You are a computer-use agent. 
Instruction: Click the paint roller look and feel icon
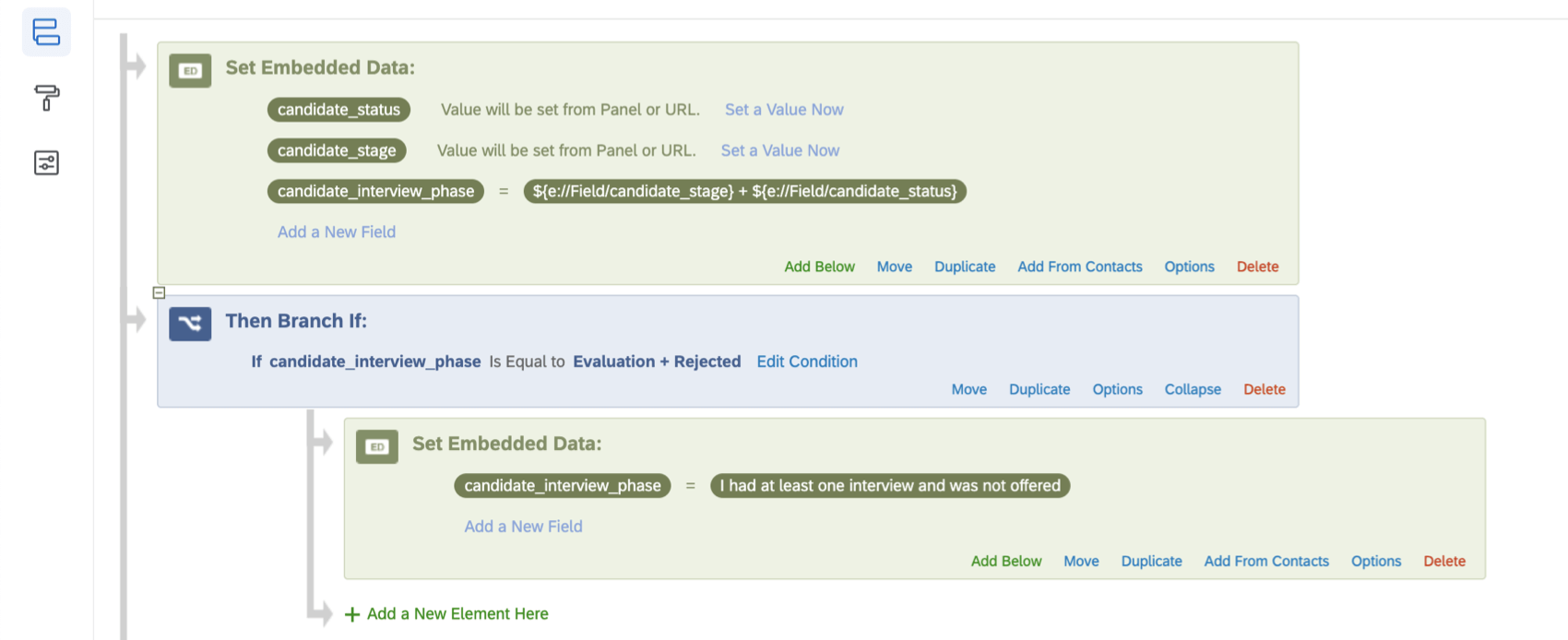pos(46,97)
